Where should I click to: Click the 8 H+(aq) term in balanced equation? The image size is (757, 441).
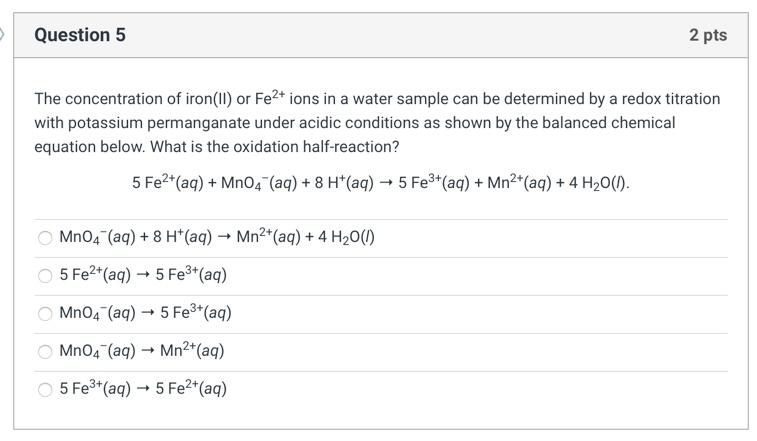[344, 183]
